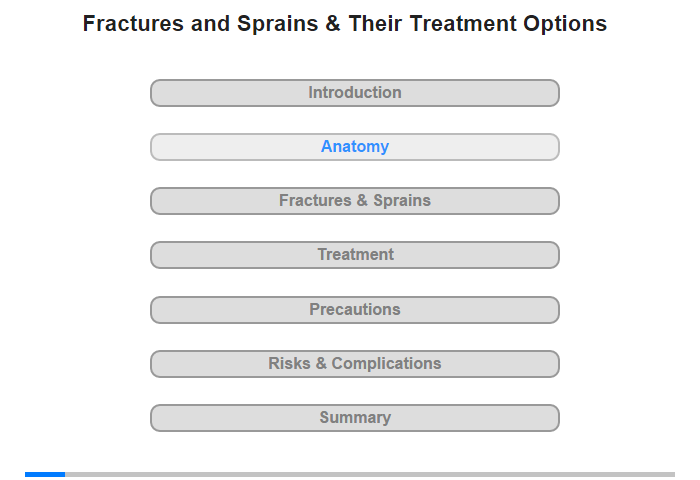Click the far right end of progress bar
This screenshot has width=700, height=480.
(x=672, y=474)
